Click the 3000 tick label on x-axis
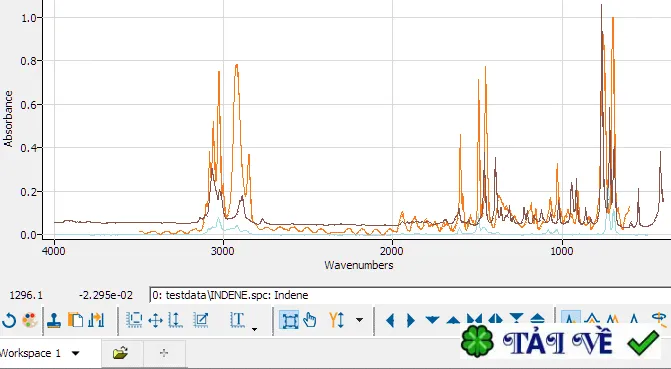The height and width of the screenshot is (369, 671). click(223, 250)
